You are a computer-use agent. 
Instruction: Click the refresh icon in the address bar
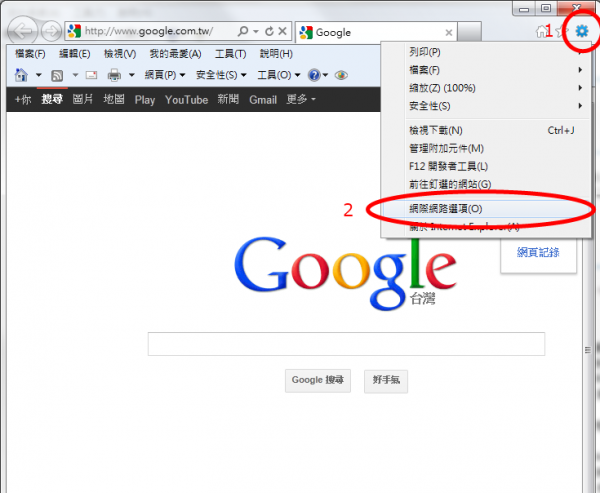[x=269, y=32]
